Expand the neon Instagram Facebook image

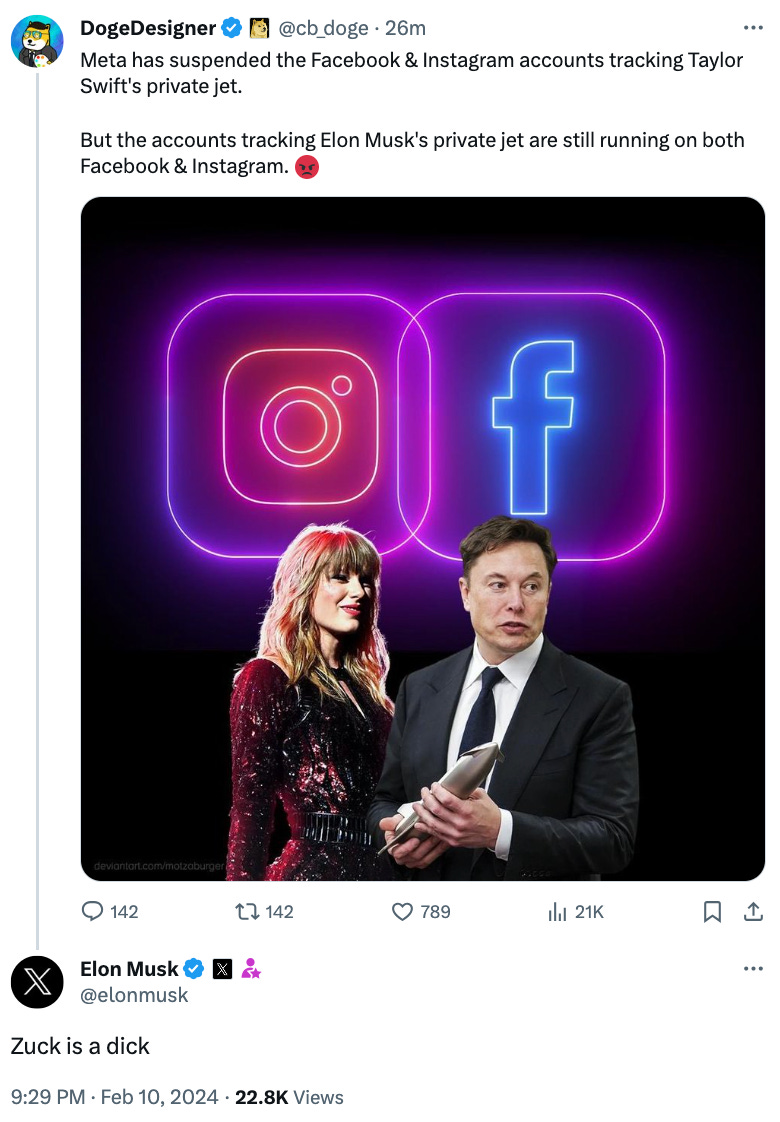(423, 539)
